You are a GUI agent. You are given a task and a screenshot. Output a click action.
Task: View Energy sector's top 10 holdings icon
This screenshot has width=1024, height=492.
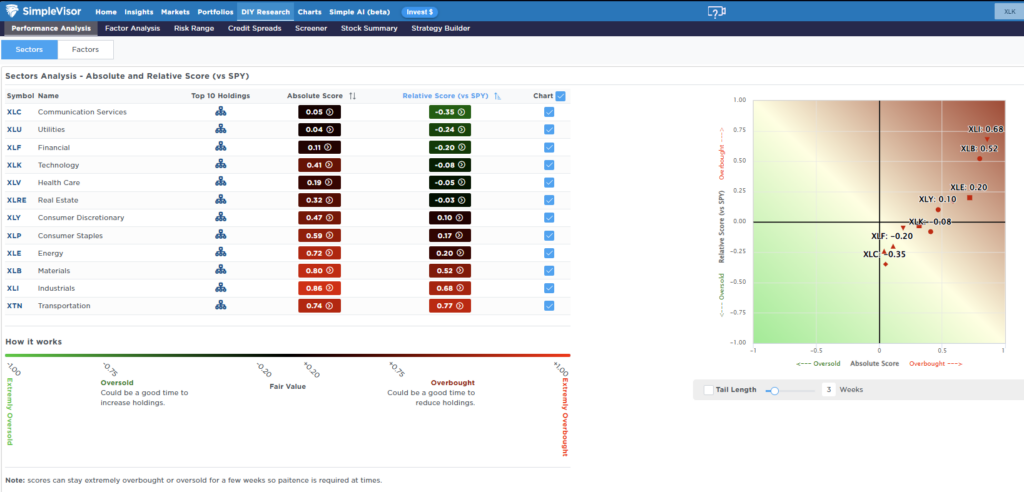coord(220,253)
